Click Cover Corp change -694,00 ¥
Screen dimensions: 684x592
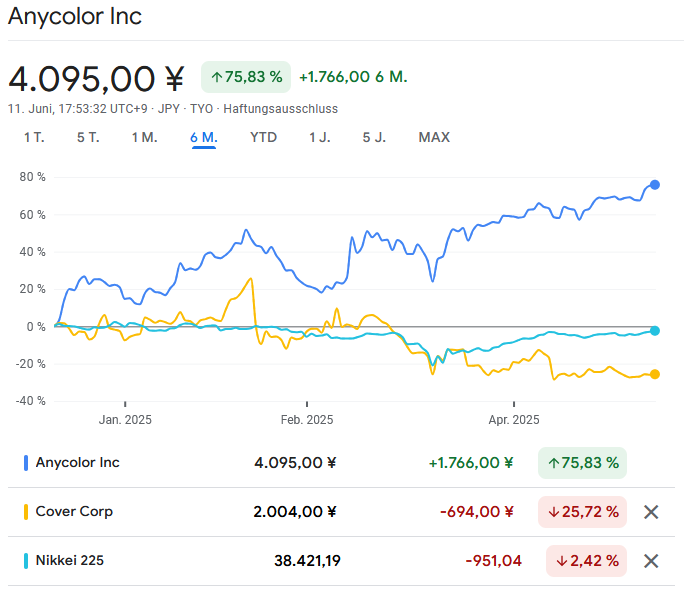pyautogui.click(x=477, y=512)
